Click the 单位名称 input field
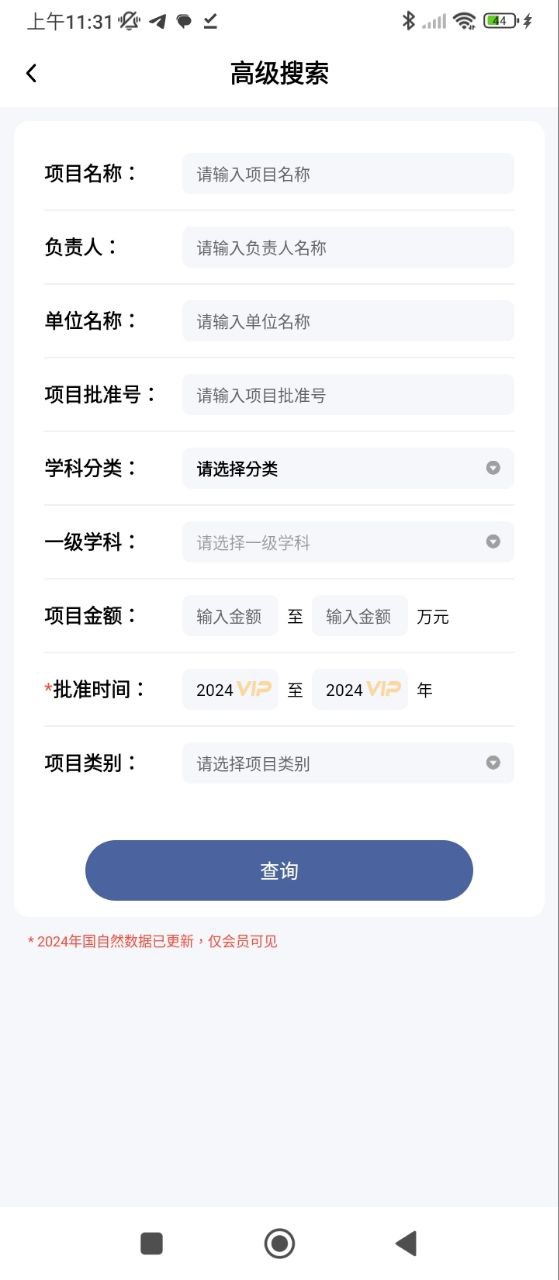Viewport: 559px width, 1280px height. pyautogui.click(x=348, y=321)
